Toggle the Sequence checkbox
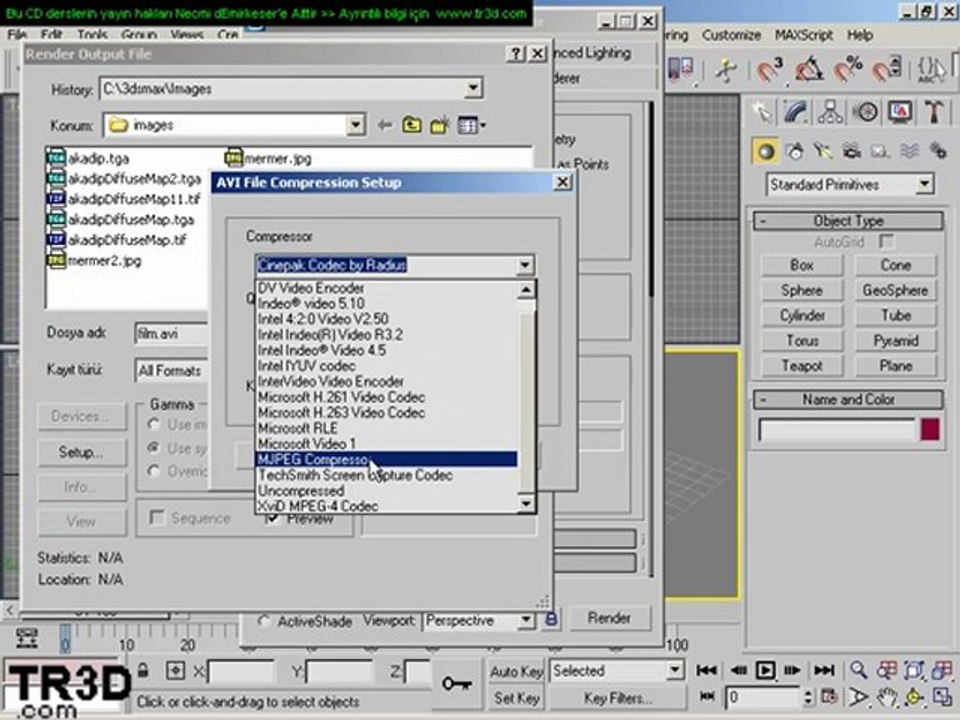The image size is (960, 720). (157, 518)
